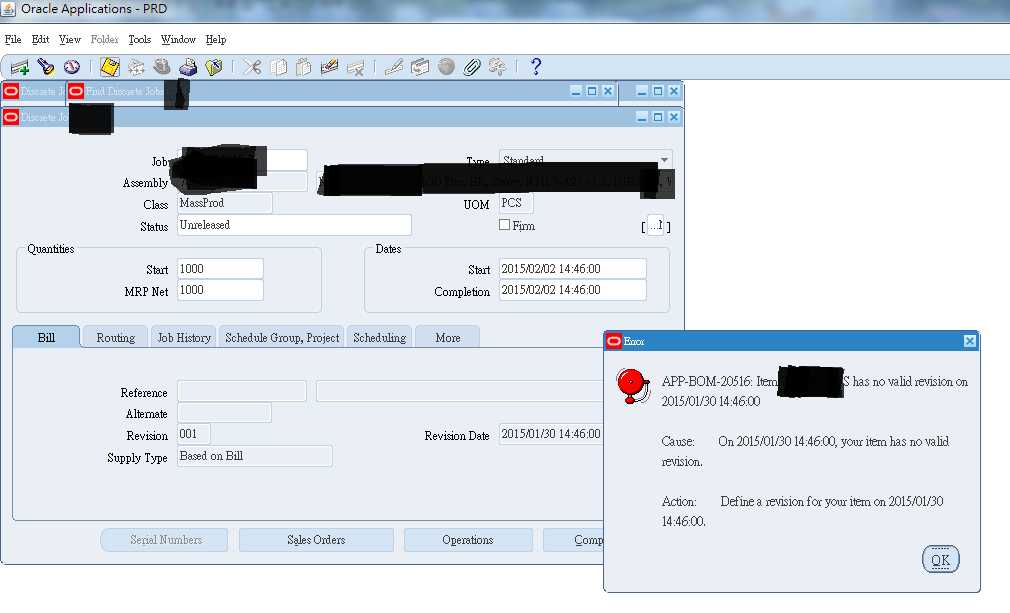Click the Next Step toolbar icon
The height and width of the screenshot is (613, 1010).
(136, 67)
